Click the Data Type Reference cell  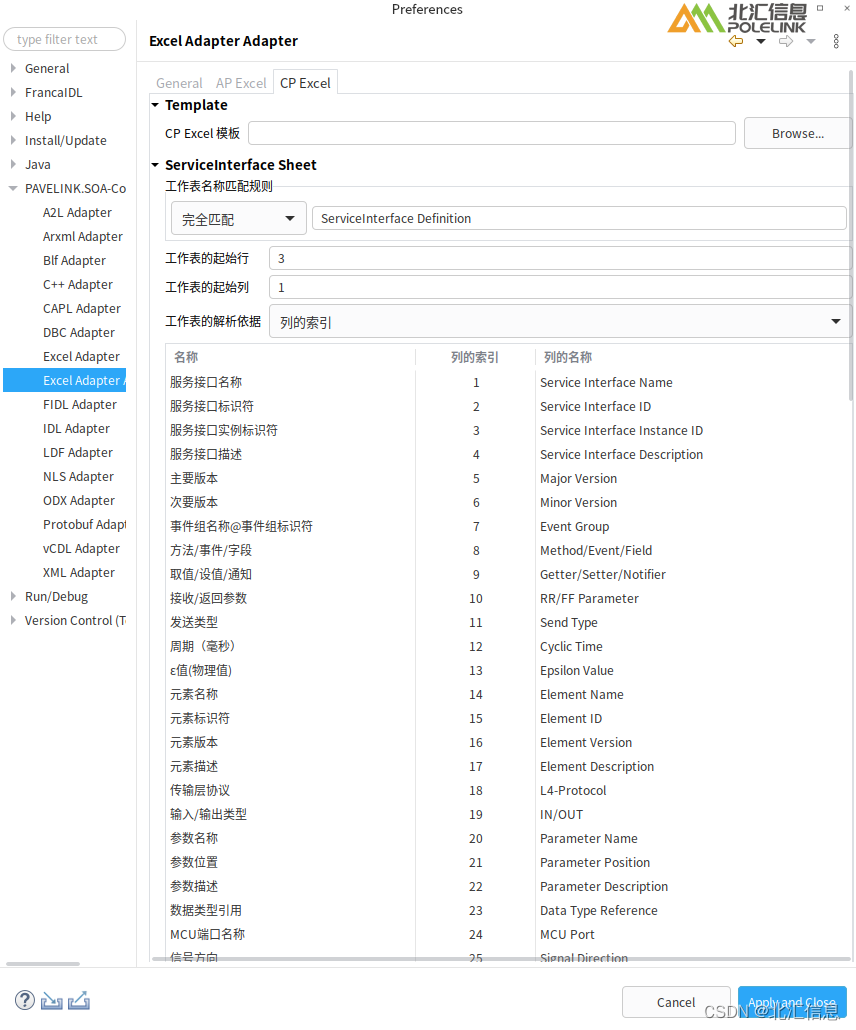click(x=598, y=910)
